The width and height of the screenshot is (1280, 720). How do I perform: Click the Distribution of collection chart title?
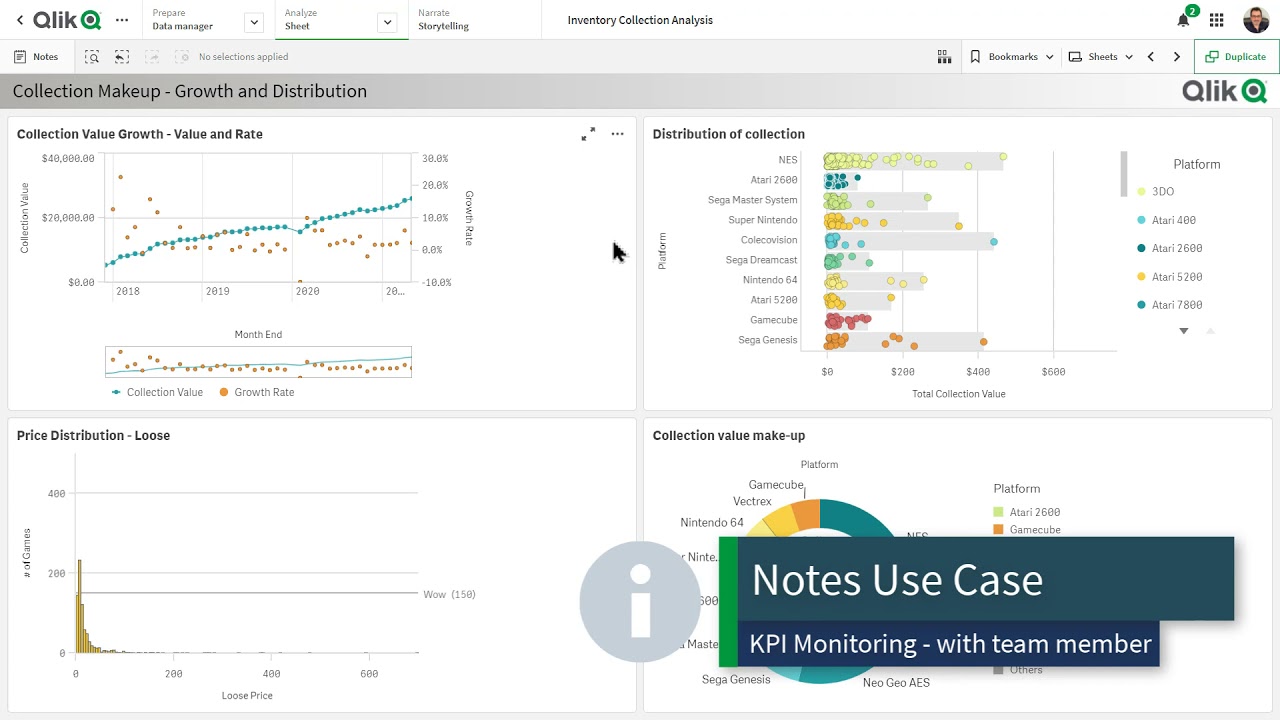pos(728,134)
